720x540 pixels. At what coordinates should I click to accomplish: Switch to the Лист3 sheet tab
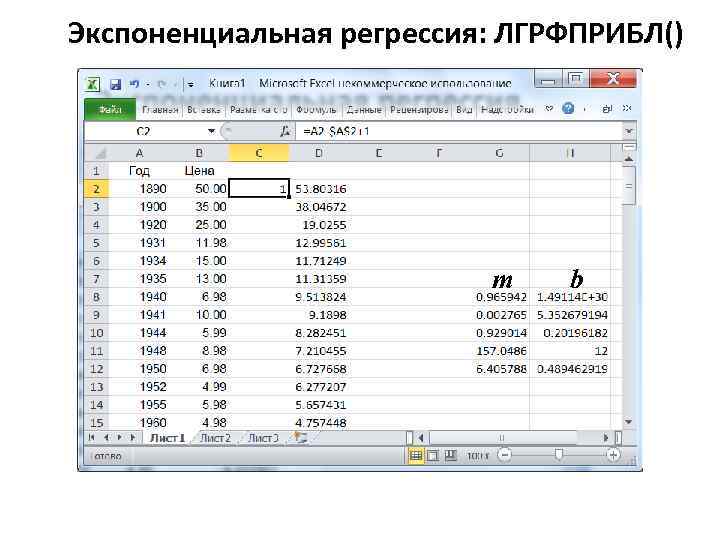(x=263, y=438)
